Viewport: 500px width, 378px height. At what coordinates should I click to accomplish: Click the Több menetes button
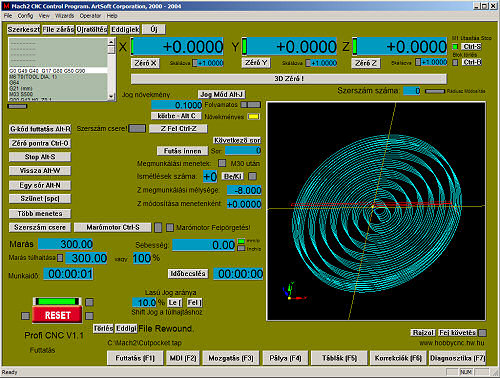tap(40, 213)
